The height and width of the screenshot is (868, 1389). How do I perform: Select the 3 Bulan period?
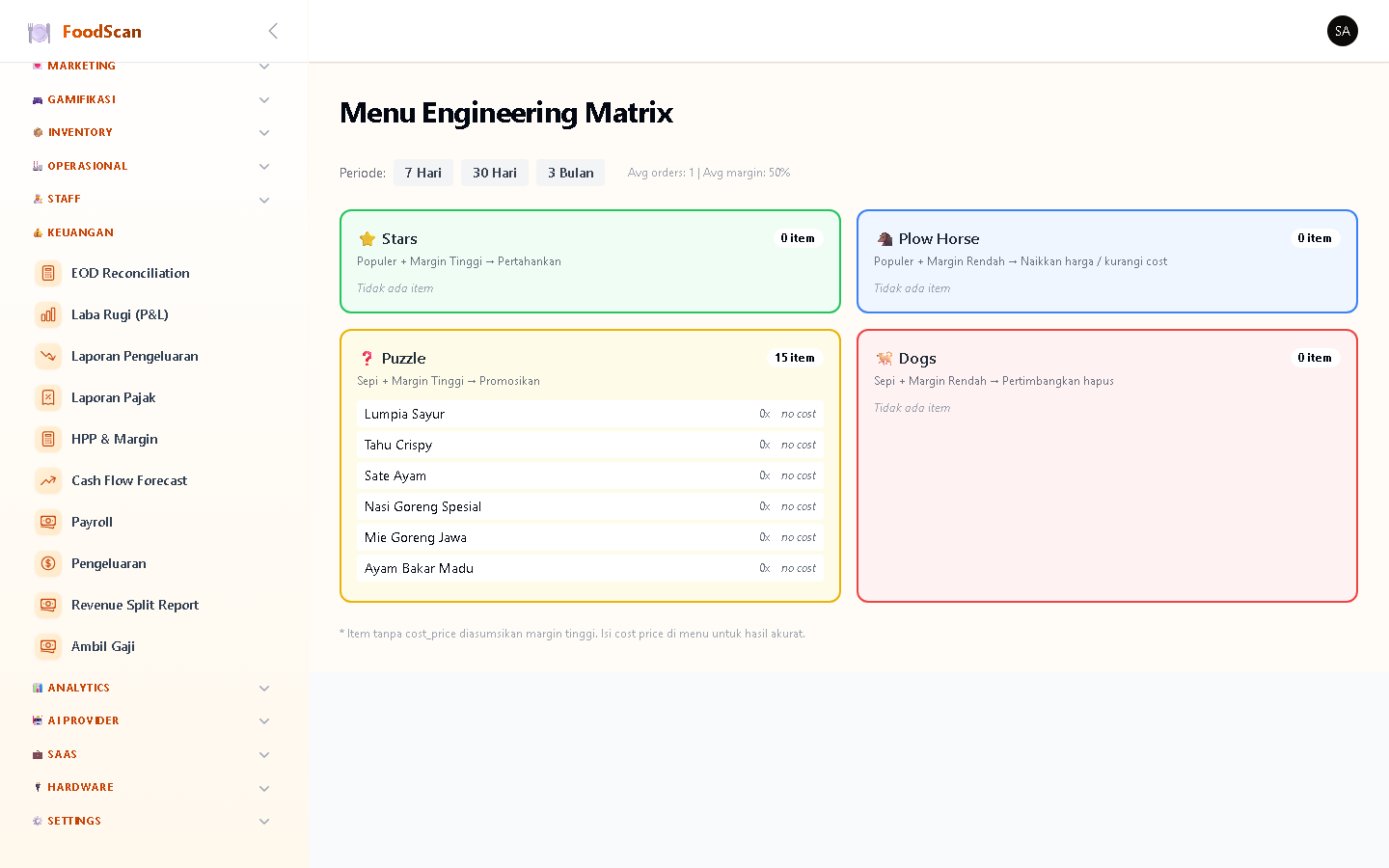571,173
